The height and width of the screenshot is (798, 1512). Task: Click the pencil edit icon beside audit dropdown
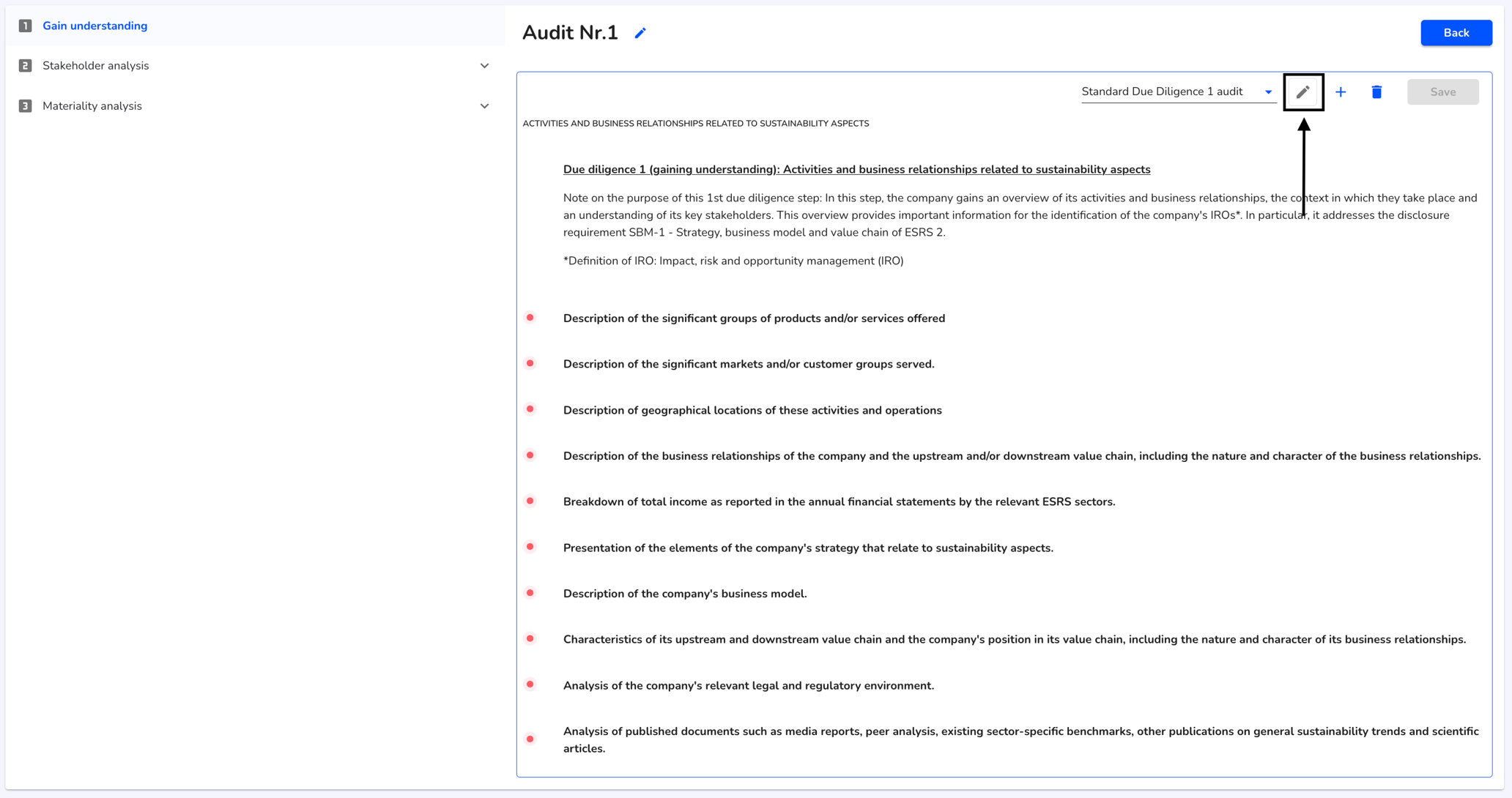pyautogui.click(x=1303, y=92)
